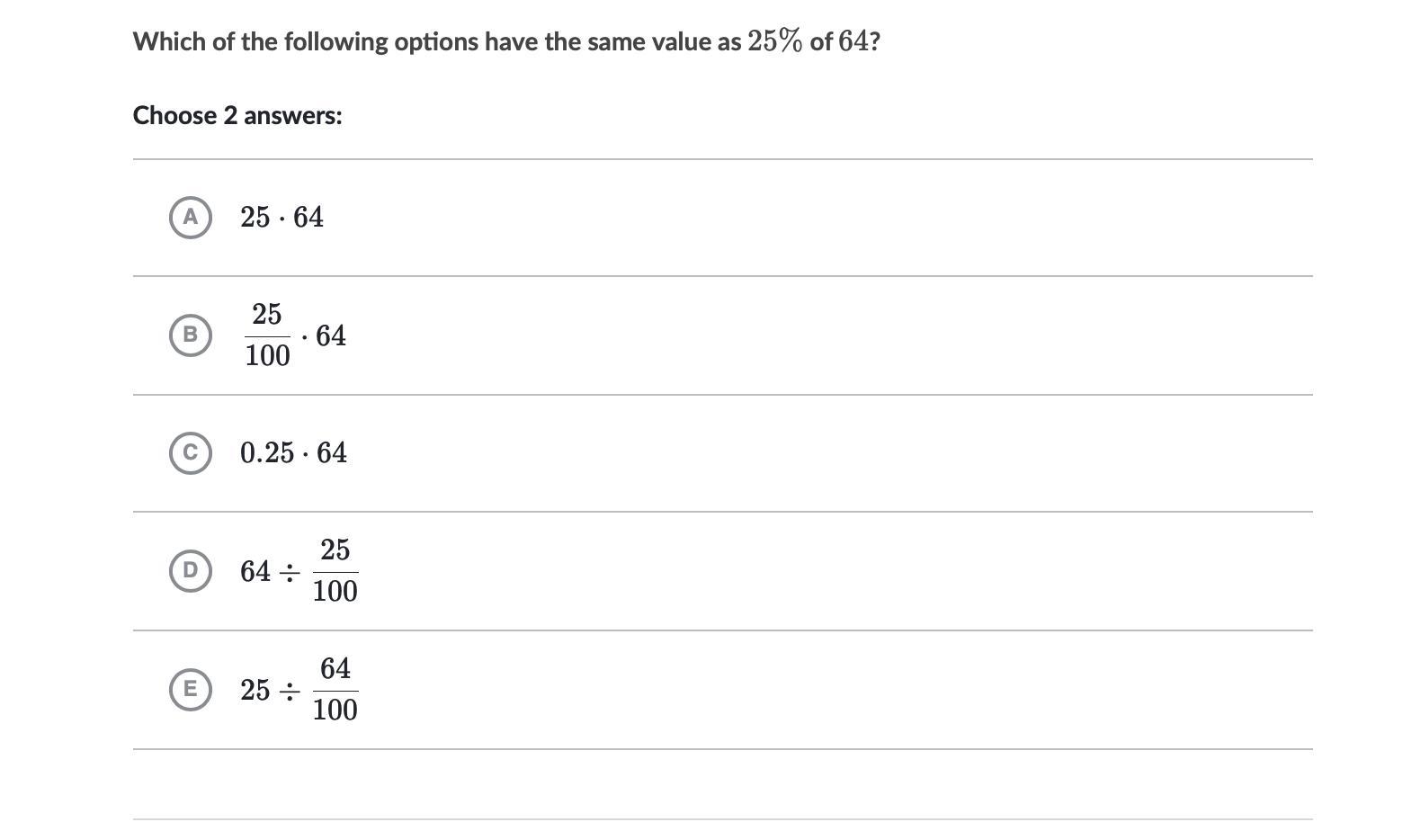Click the expression 25 · 64 in option A
This screenshot has height=840, width=1421.
(282, 218)
